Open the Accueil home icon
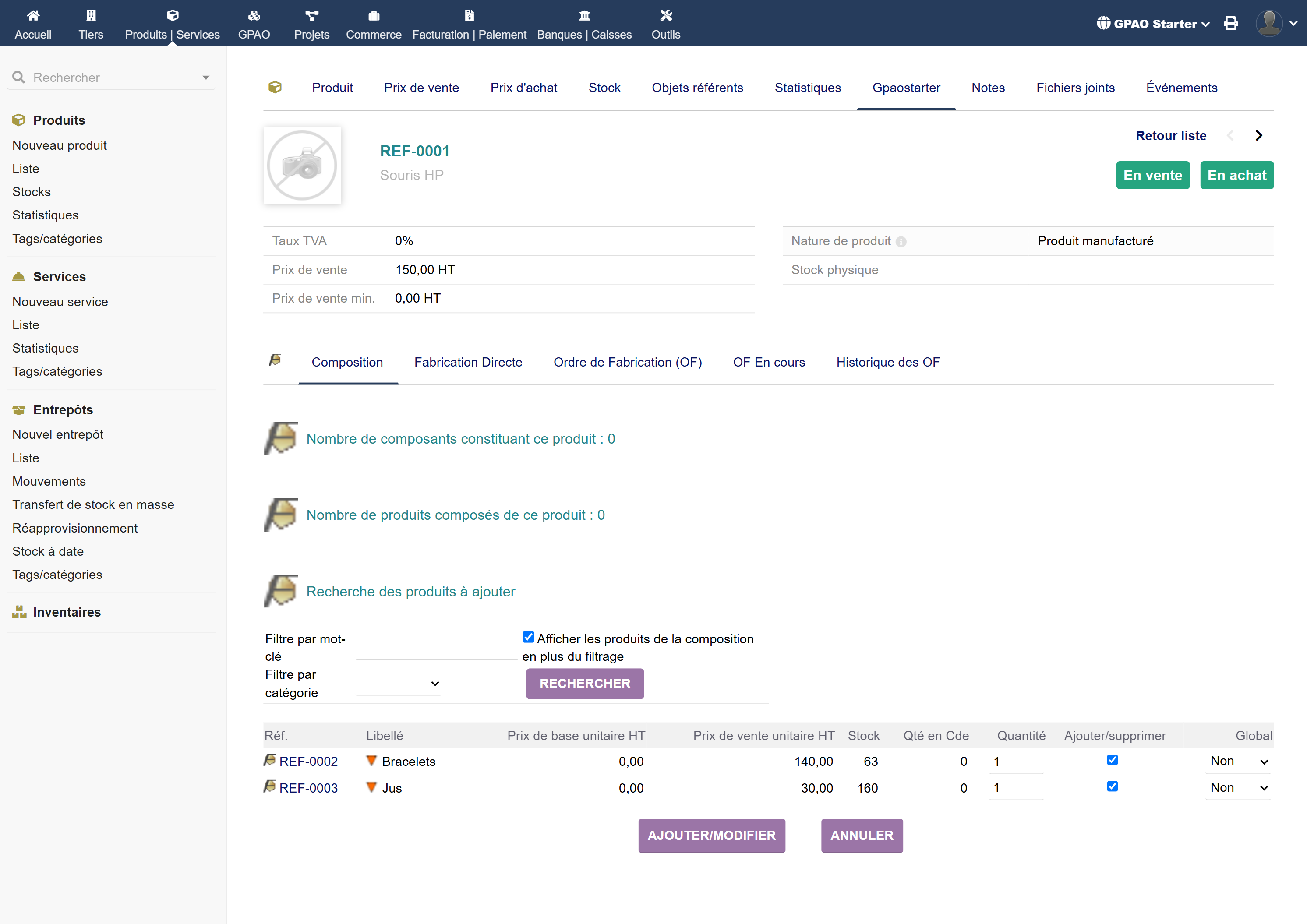 33,15
